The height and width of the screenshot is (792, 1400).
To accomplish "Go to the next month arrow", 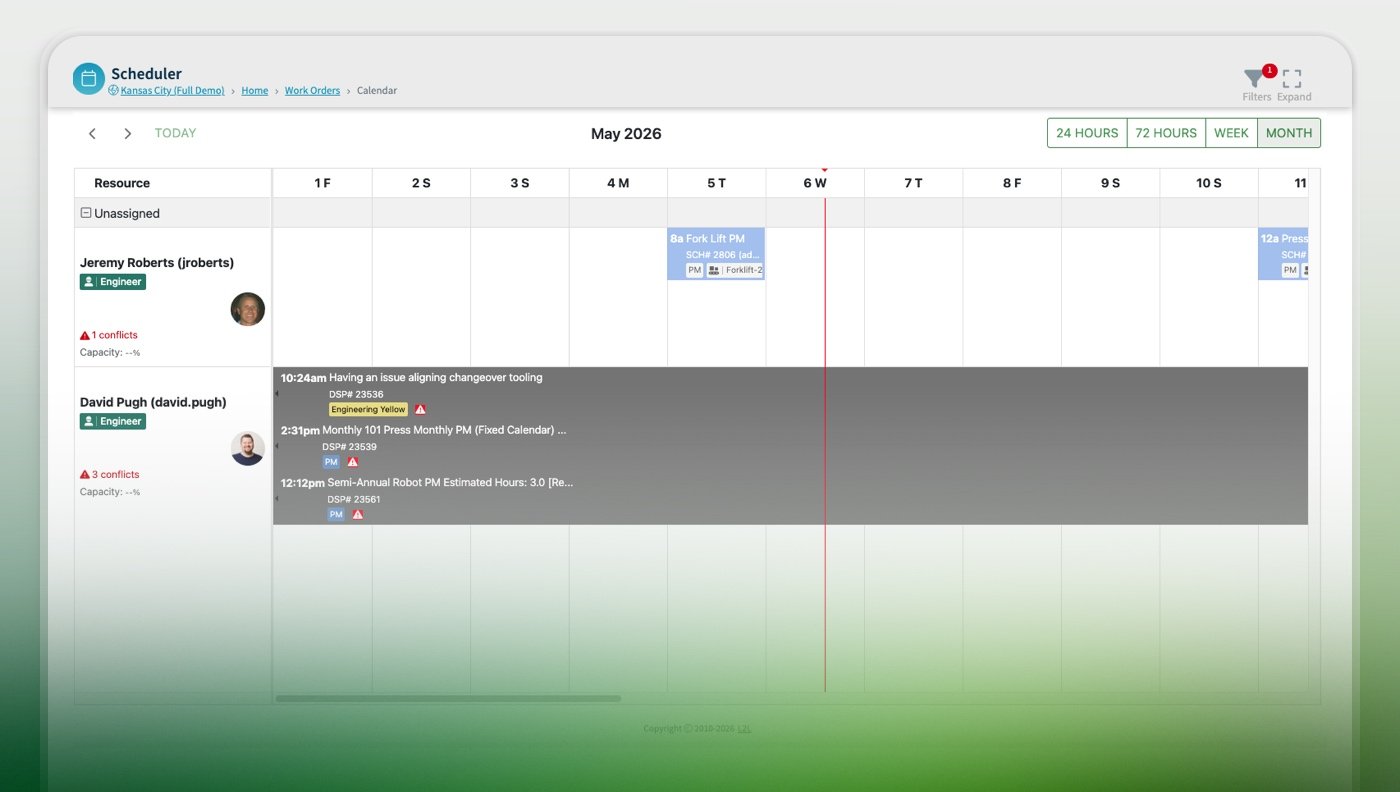I will pos(127,133).
